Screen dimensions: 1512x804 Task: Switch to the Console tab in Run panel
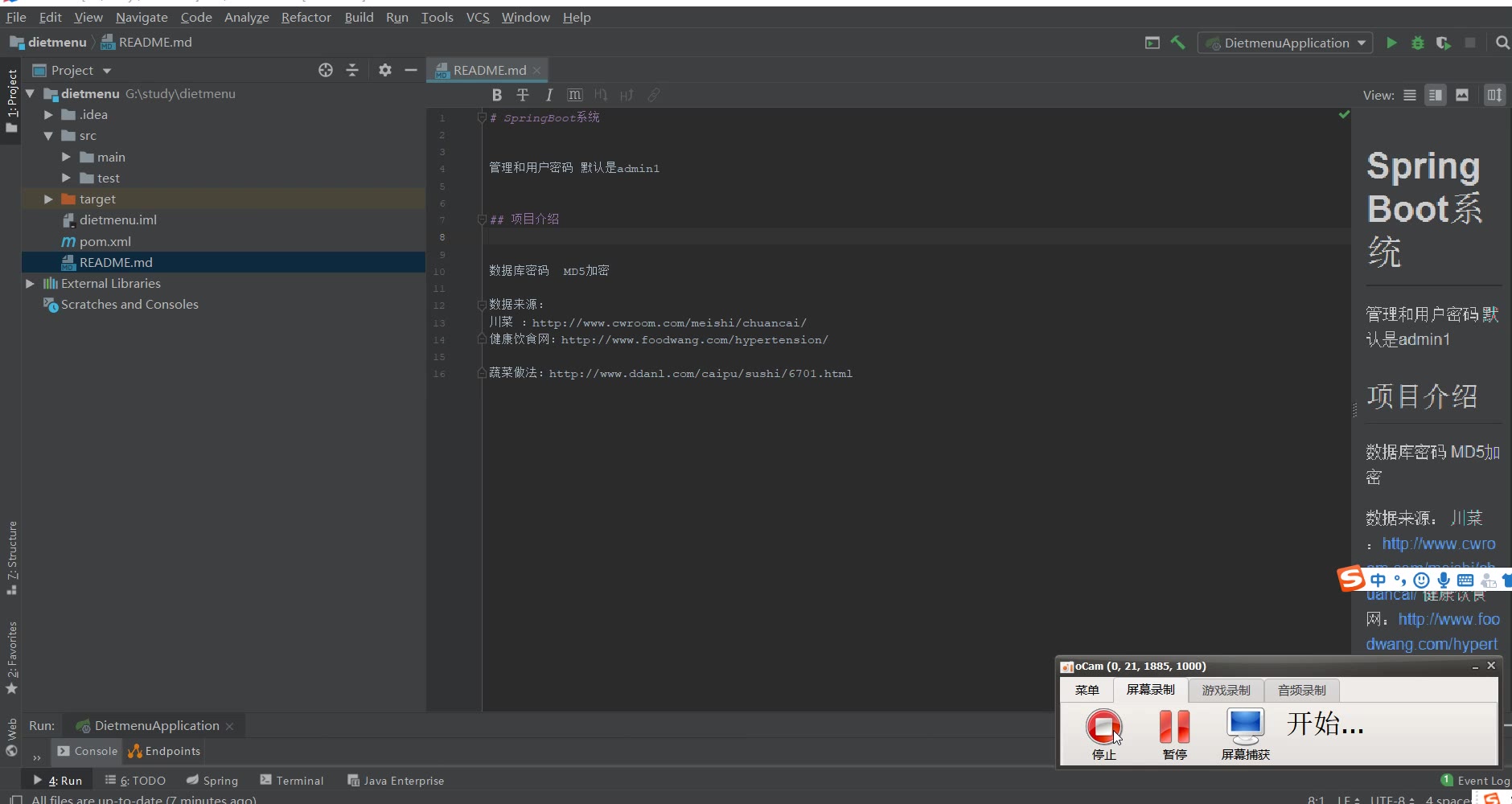click(x=88, y=751)
